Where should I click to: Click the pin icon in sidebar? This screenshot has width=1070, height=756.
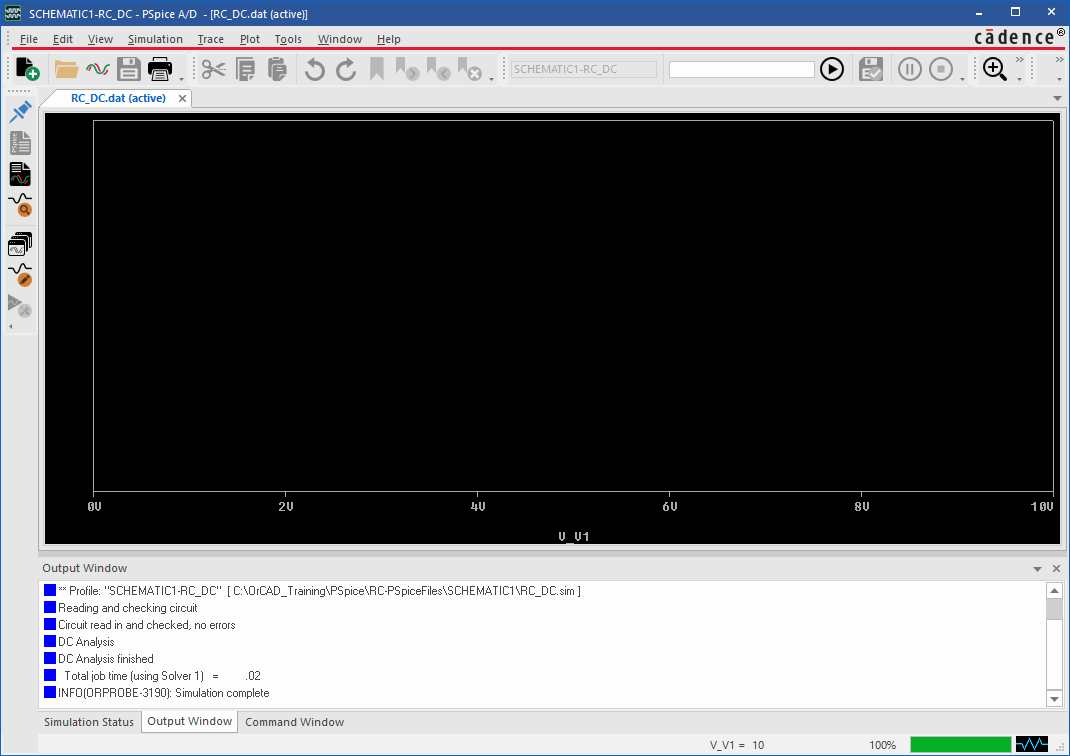pyautogui.click(x=20, y=112)
